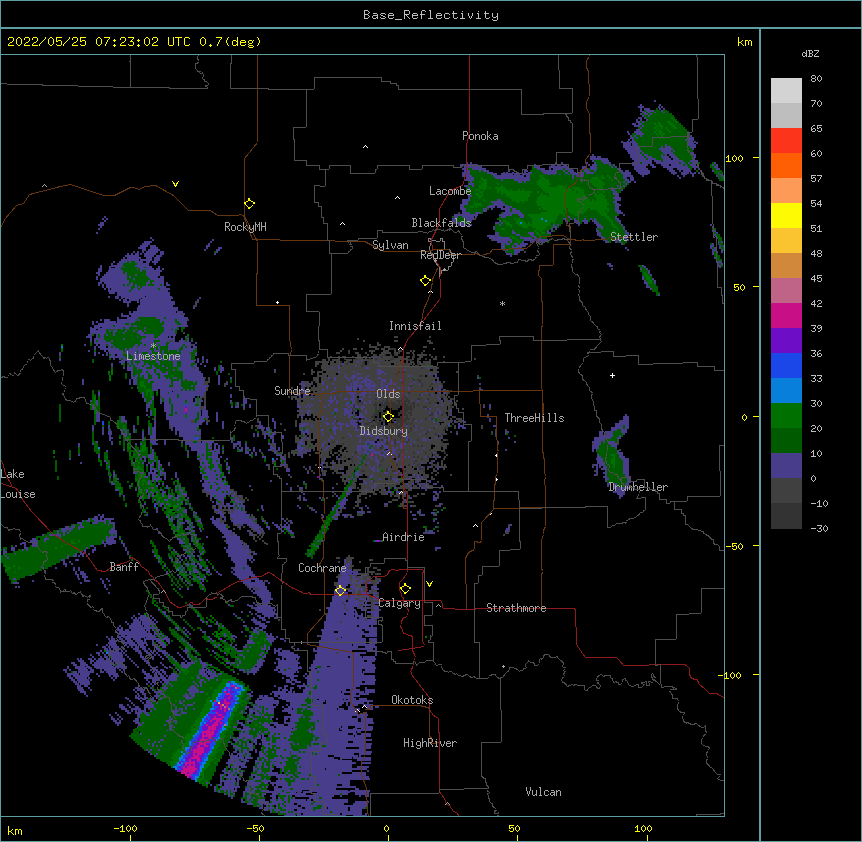Click the Drumheller label

[x=638, y=487]
